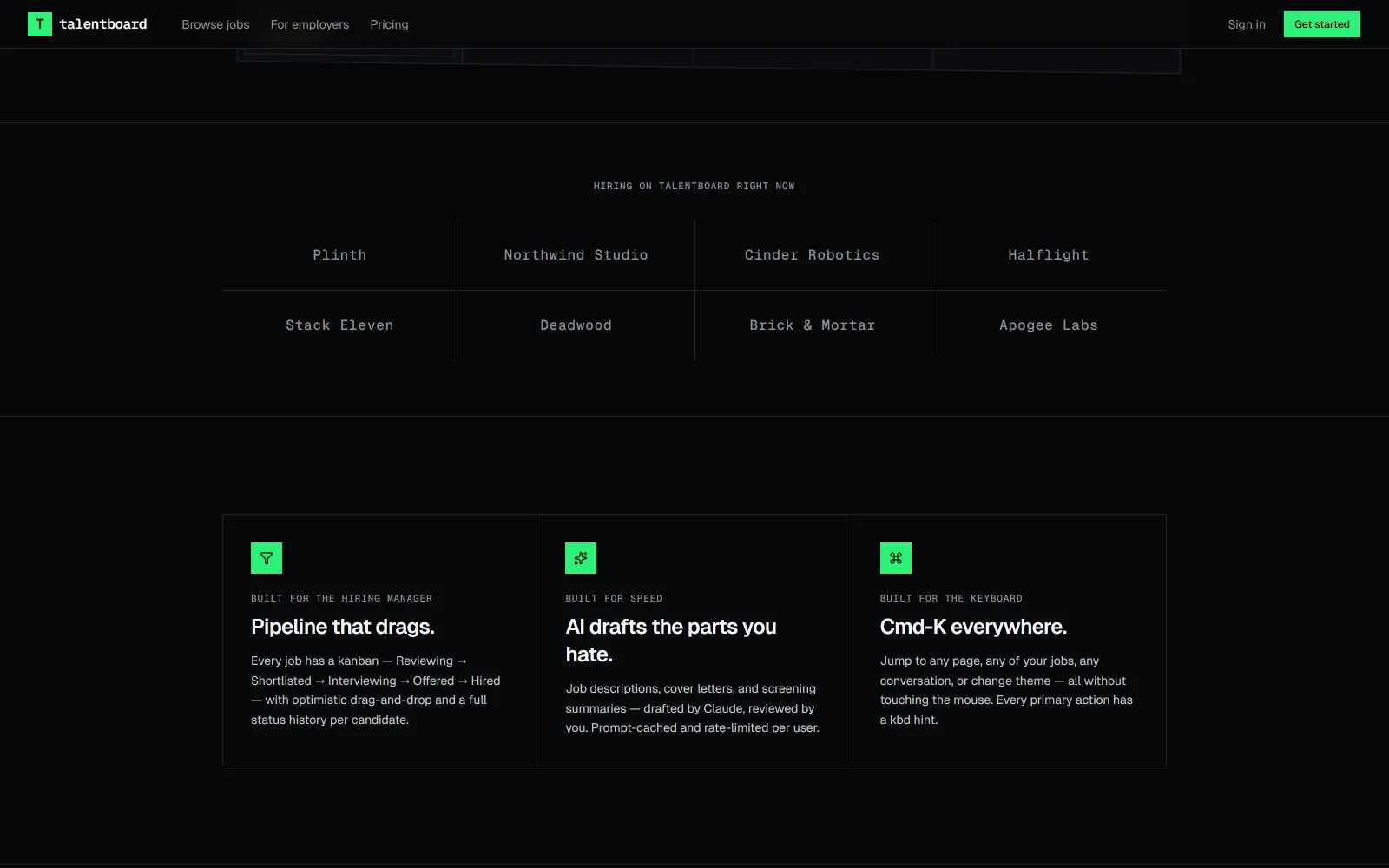
Task: Select the Stack Eleven company cell
Action: tap(340, 325)
